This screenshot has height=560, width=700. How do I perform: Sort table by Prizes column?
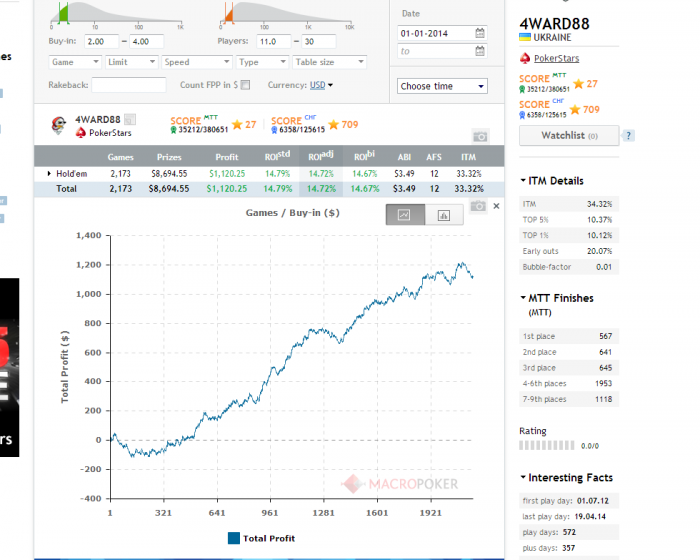click(x=169, y=157)
